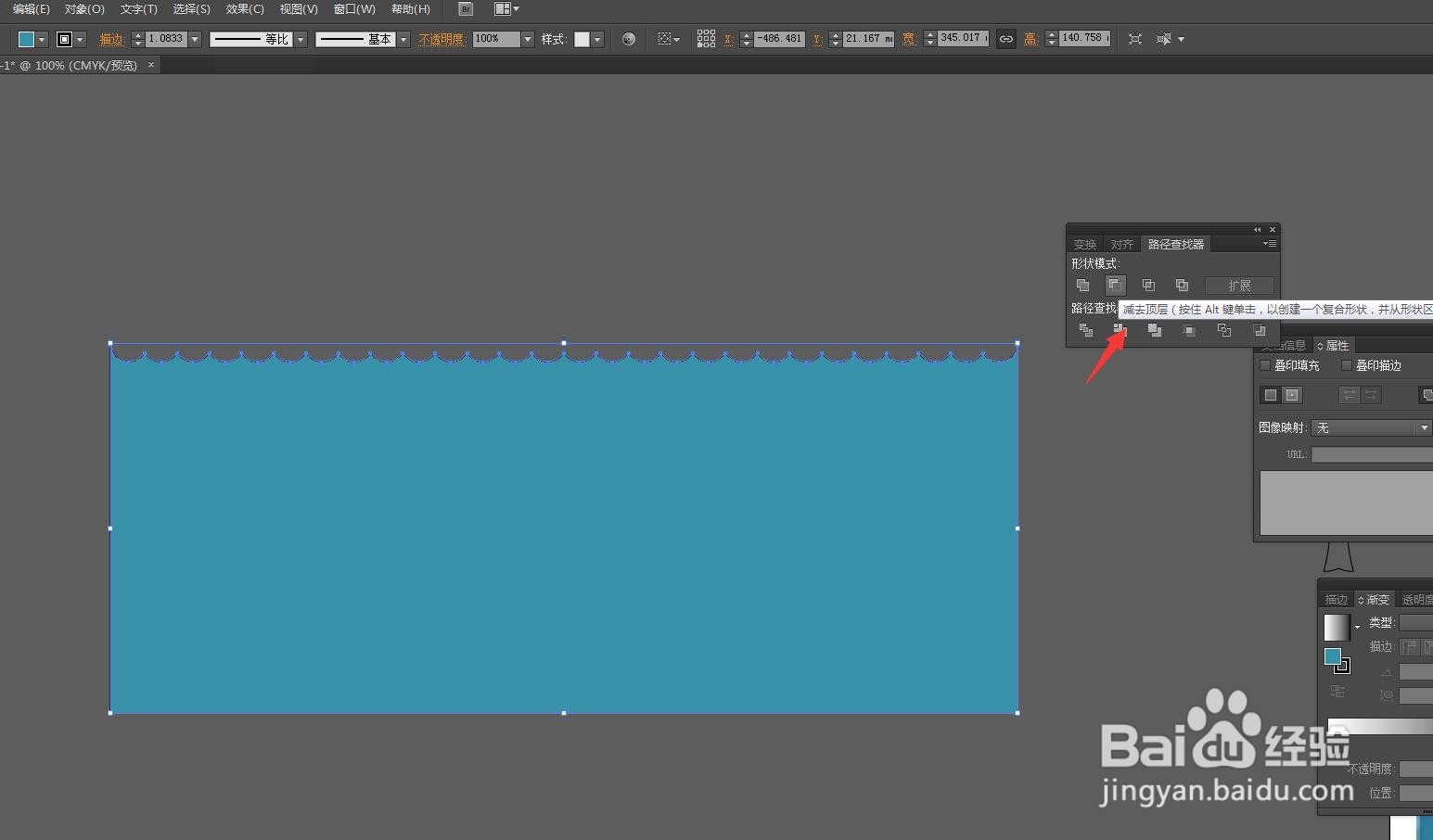The height and width of the screenshot is (840, 1433).
Task: Close the document tab 100% (CMYK/预览)
Action: 151,65
